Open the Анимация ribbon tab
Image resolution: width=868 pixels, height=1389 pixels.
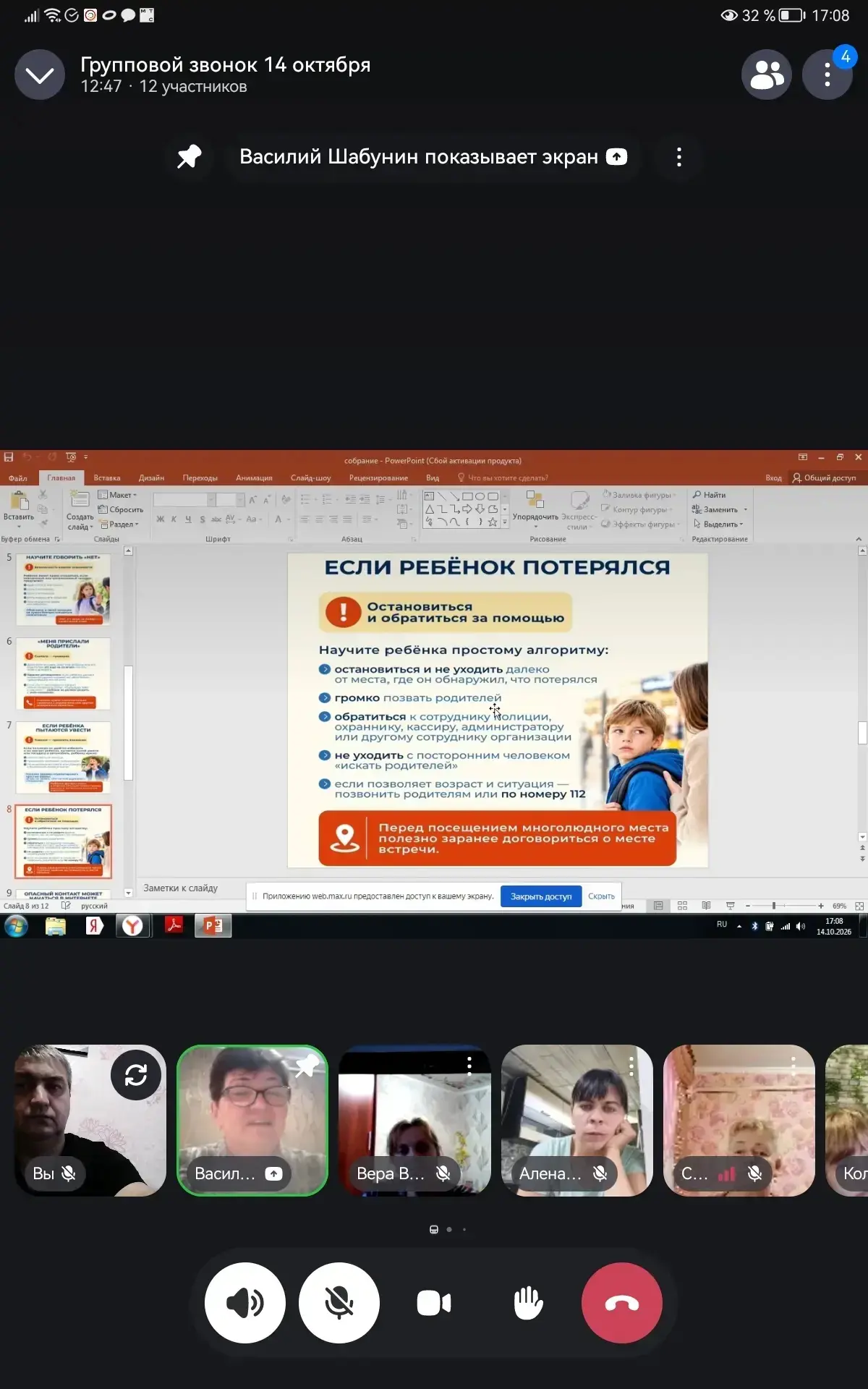click(254, 478)
